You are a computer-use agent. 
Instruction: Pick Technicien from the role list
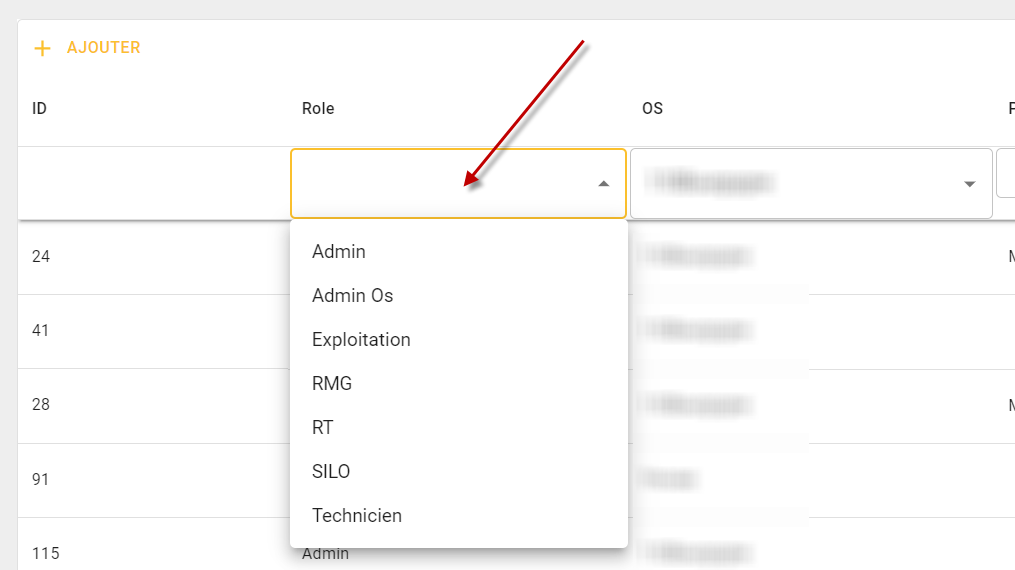point(357,516)
